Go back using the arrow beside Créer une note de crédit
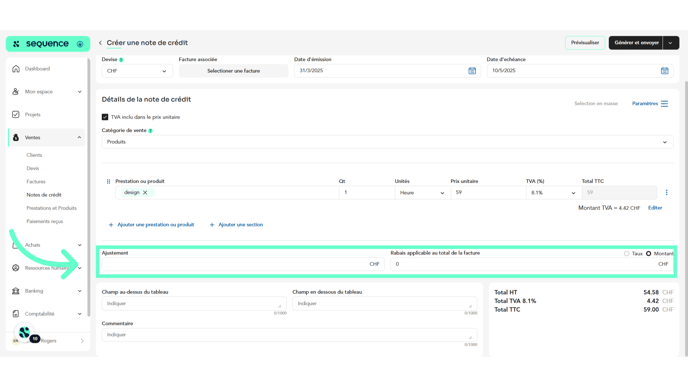Screen dimensions: 688x387 coord(100,43)
